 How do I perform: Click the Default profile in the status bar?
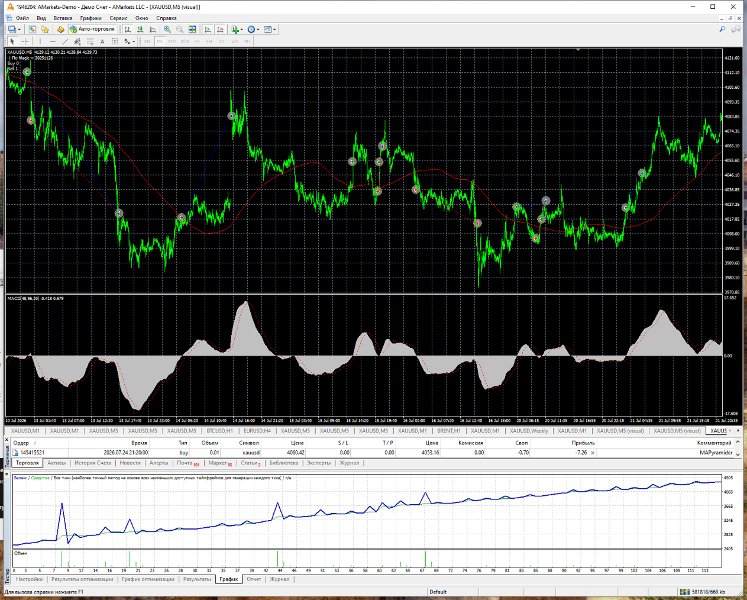click(x=438, y=592)
